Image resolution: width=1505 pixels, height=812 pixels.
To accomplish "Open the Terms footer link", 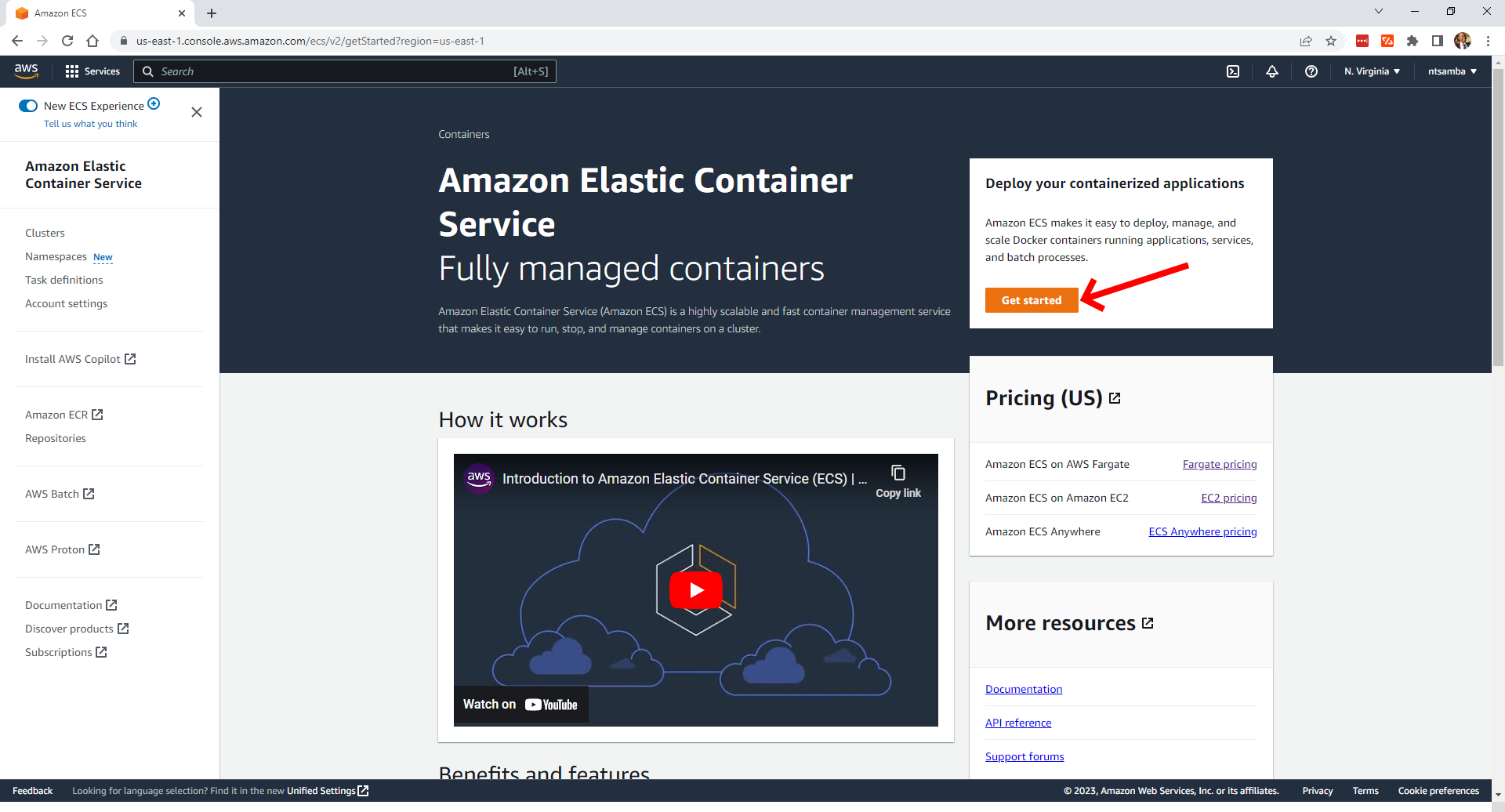I will 1365,791.
